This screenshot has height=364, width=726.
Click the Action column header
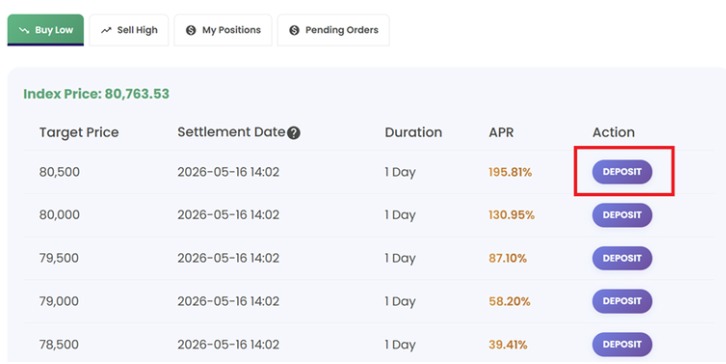tap(613, 132)
